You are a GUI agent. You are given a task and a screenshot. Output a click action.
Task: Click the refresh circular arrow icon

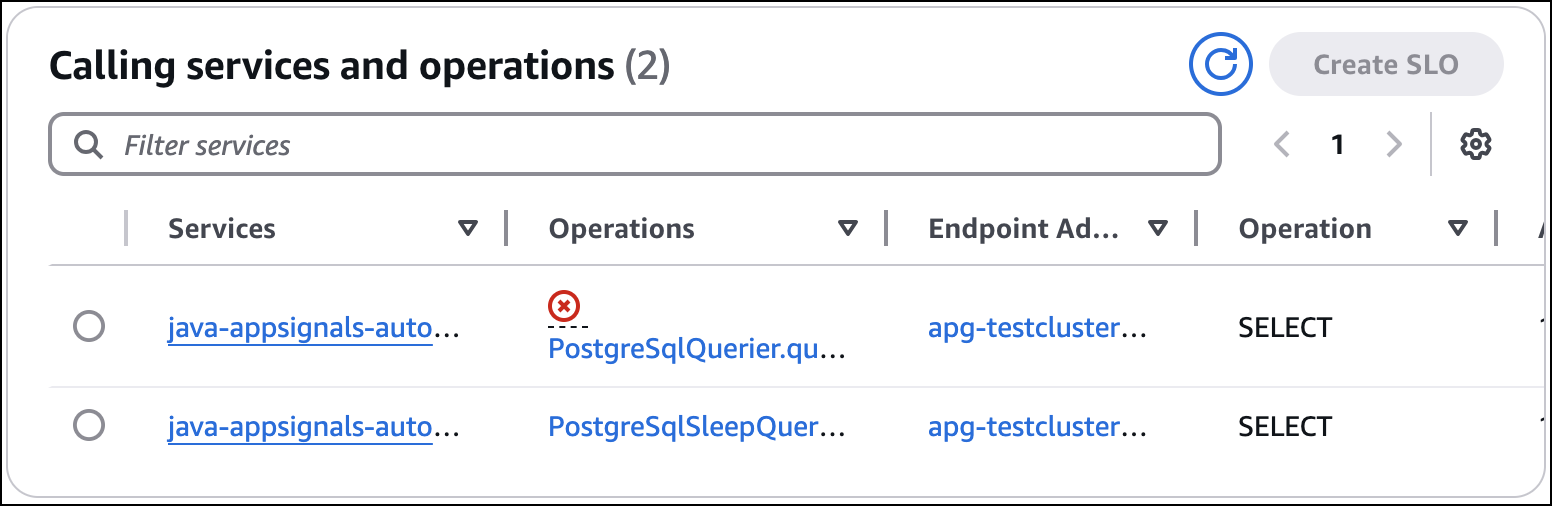(x=1220, y=65)
